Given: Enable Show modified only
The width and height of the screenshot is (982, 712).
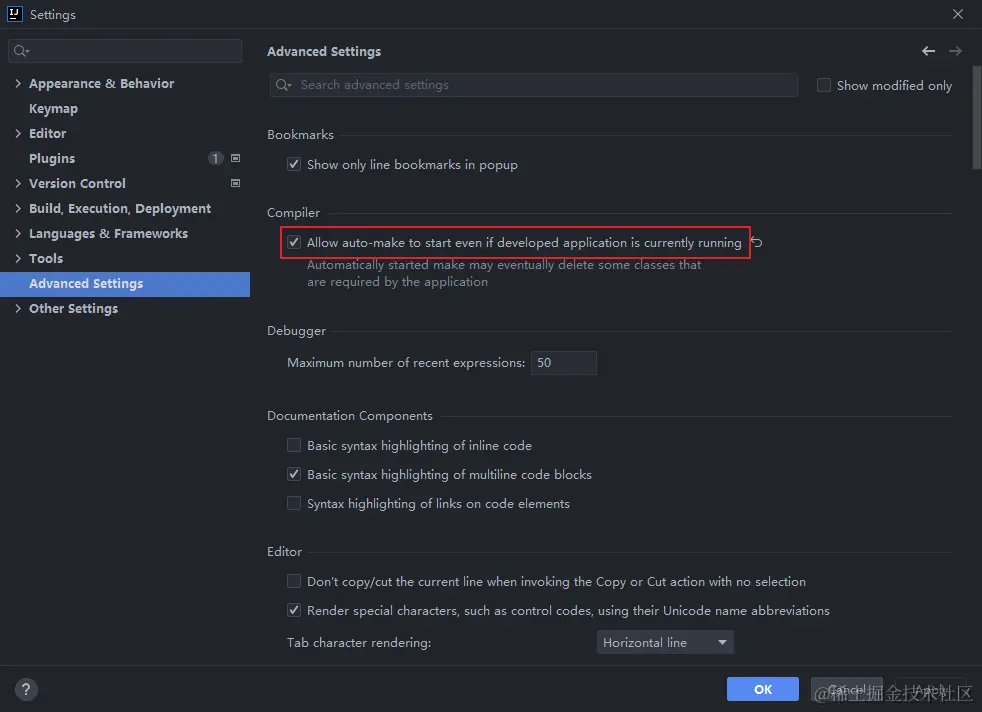Looking at the screenshot, I should point(823,85).
